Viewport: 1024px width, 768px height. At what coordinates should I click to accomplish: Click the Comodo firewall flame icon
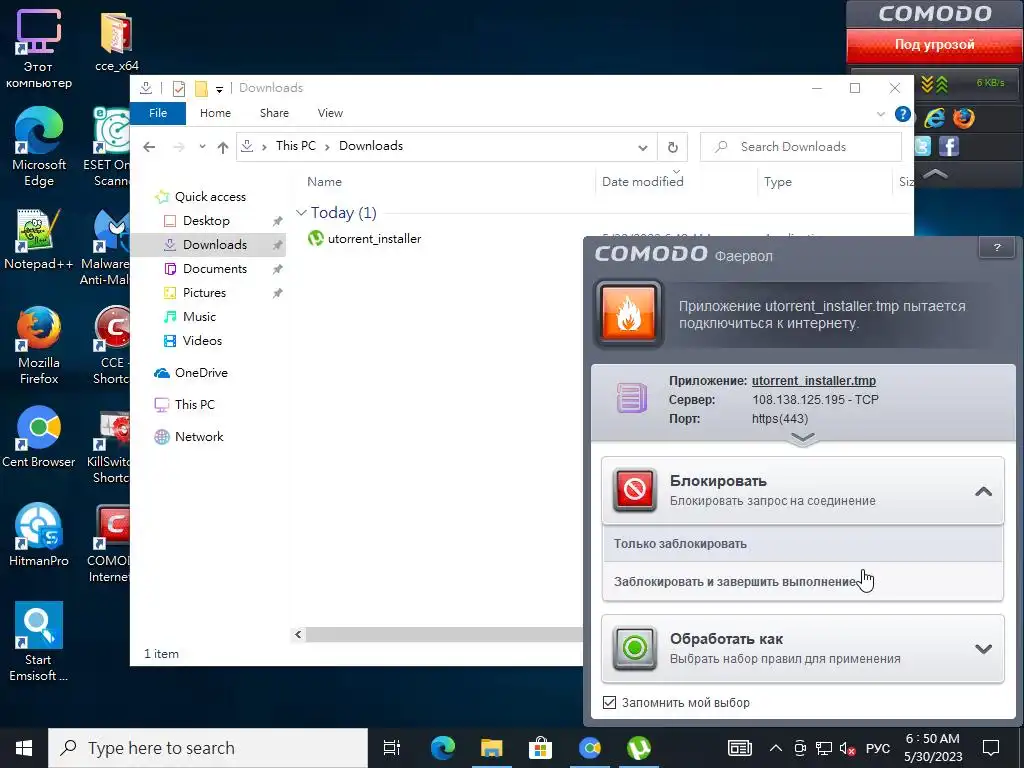pyautogui.click(x=628, y=313)
